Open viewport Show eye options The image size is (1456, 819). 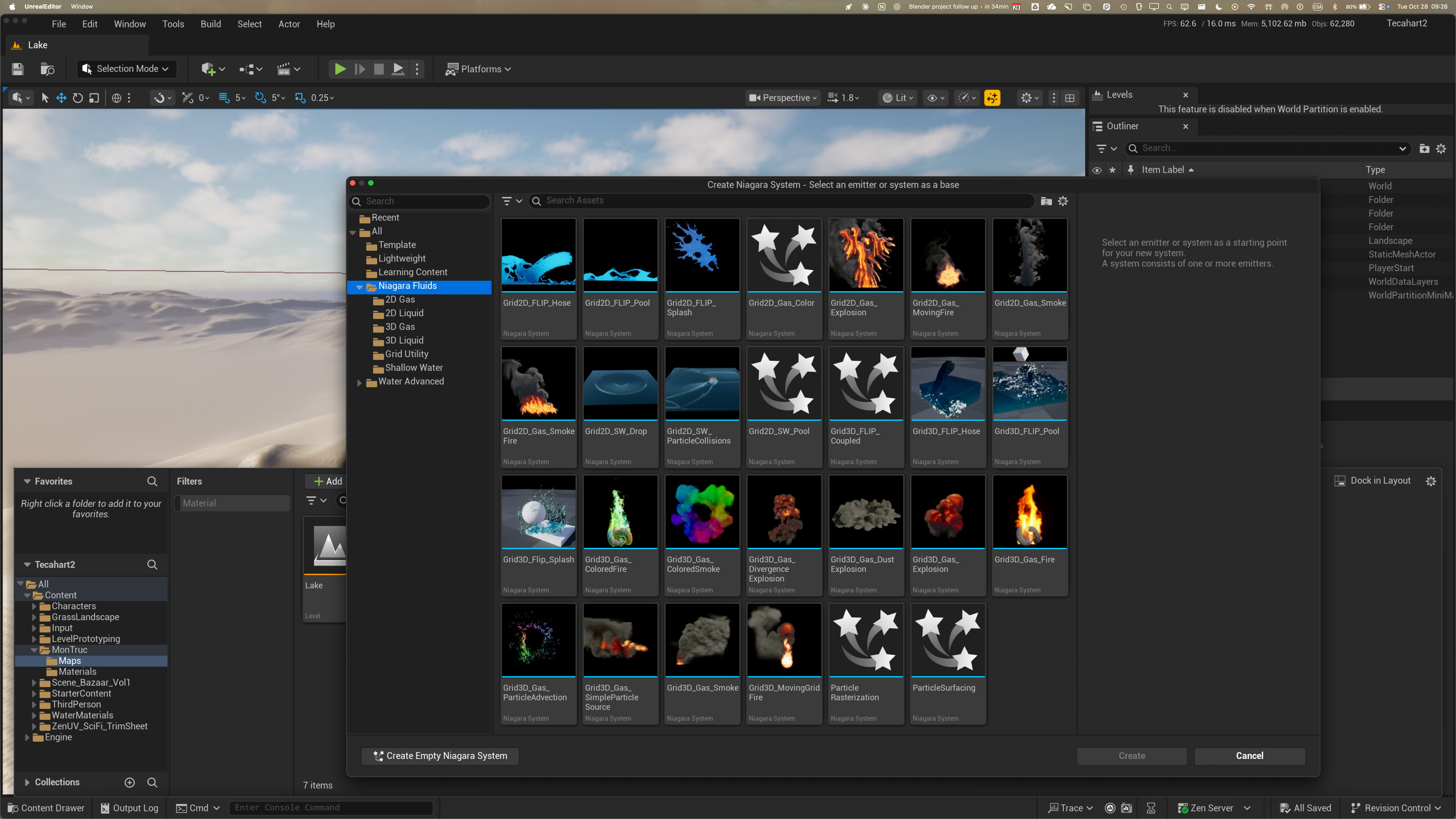[x=936, y=98]
